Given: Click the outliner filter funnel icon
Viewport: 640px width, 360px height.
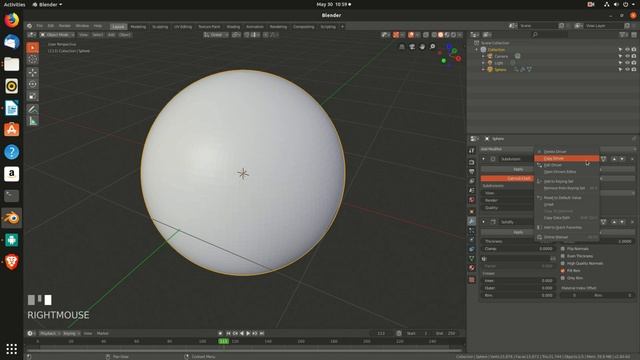Looking at the screenshot, I should pyautogui.click(x=623, y=35).
